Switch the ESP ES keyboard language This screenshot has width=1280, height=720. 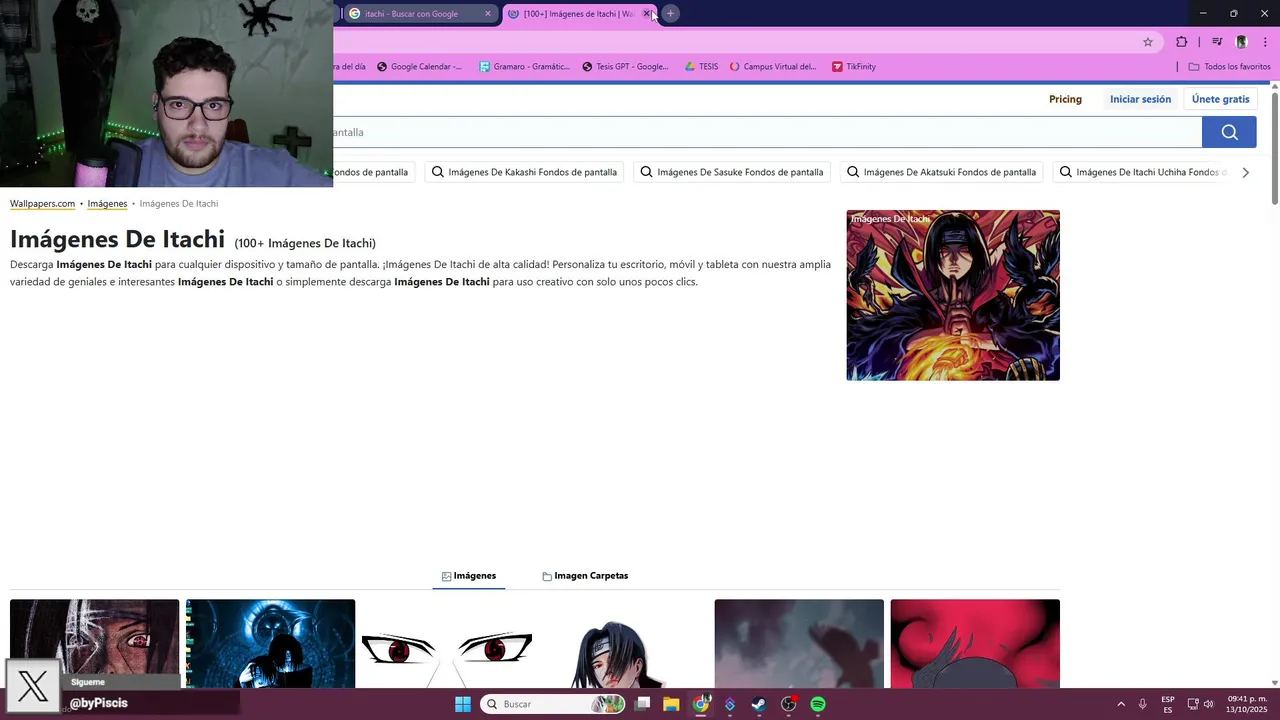(x=1168, y=704)
